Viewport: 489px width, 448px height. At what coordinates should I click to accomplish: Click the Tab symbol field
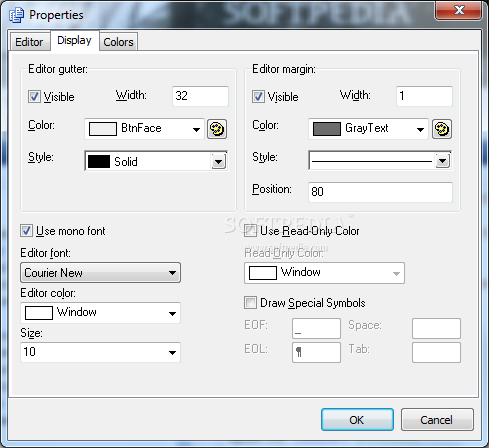[x=436, y=352]
